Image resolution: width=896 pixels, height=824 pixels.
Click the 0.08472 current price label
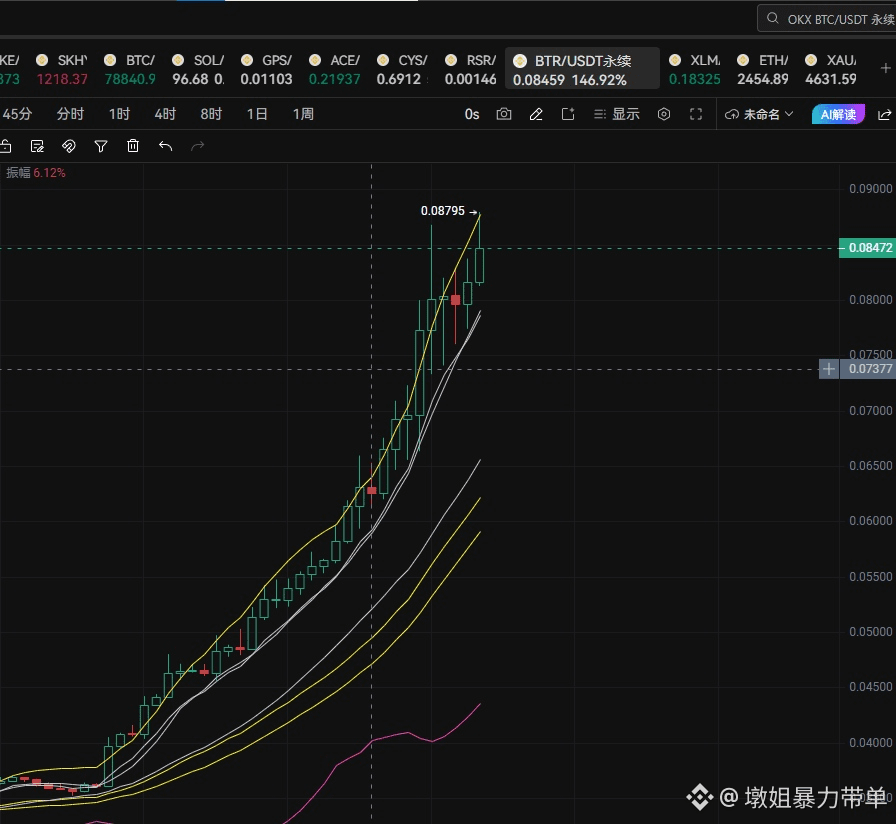(x=867, y=248)
